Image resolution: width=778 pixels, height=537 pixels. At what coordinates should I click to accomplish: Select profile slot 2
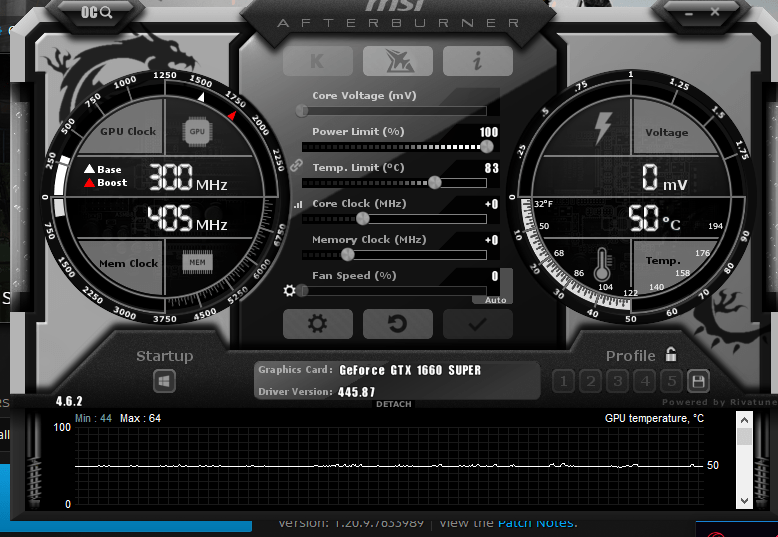click(x=590, y=381)
